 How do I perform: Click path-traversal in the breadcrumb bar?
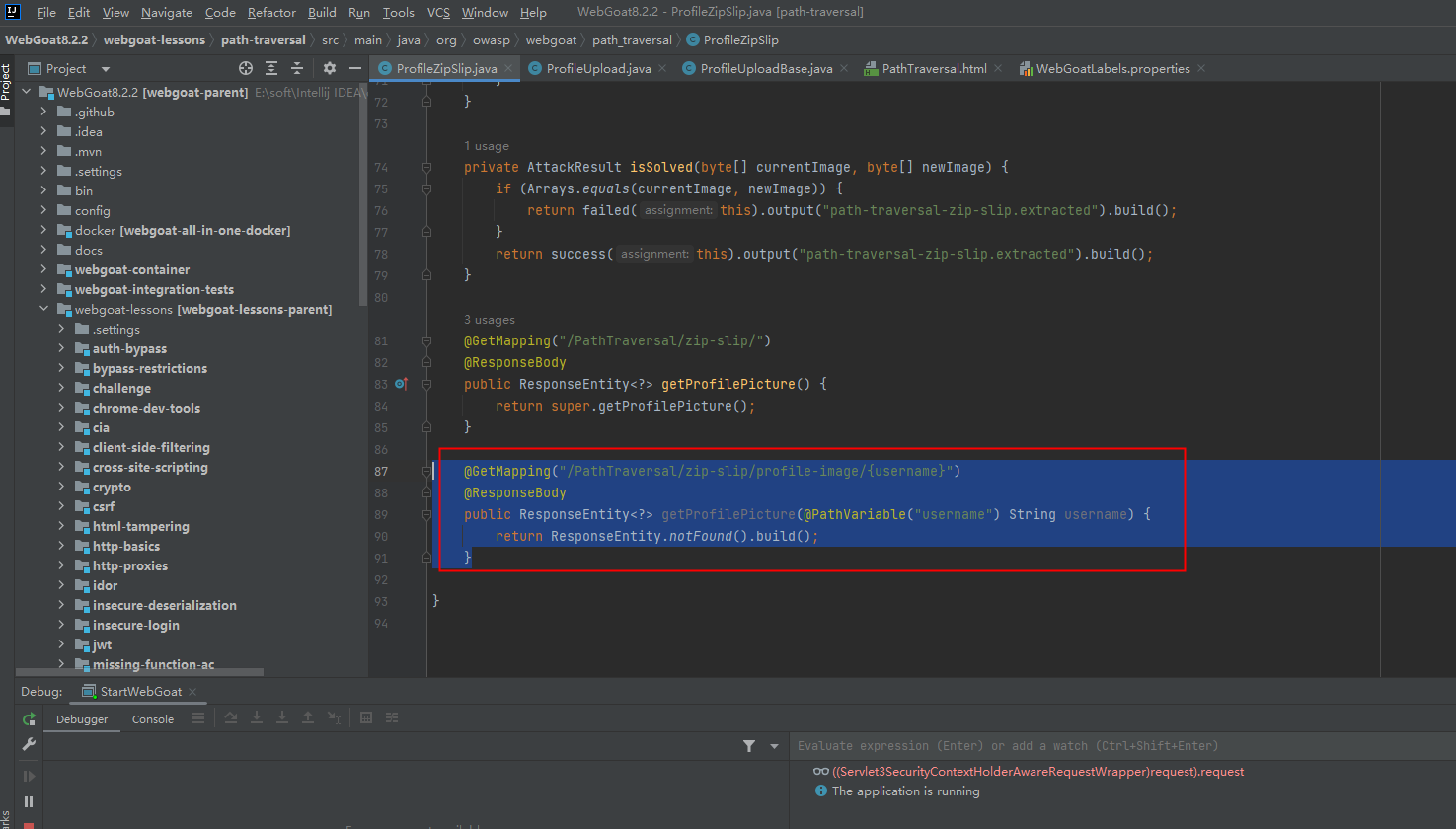264,40
